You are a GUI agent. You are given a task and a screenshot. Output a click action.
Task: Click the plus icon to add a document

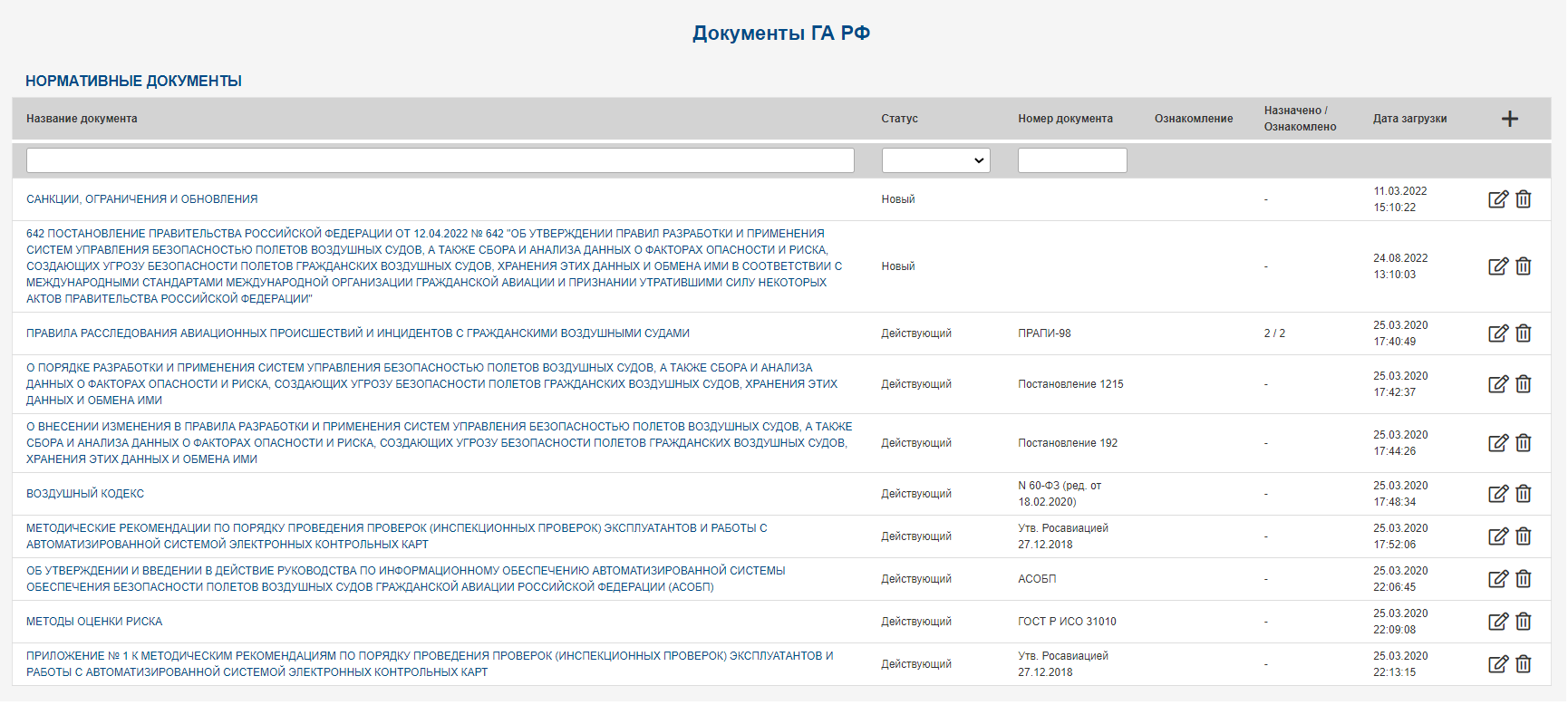[x=1509, y=119]
